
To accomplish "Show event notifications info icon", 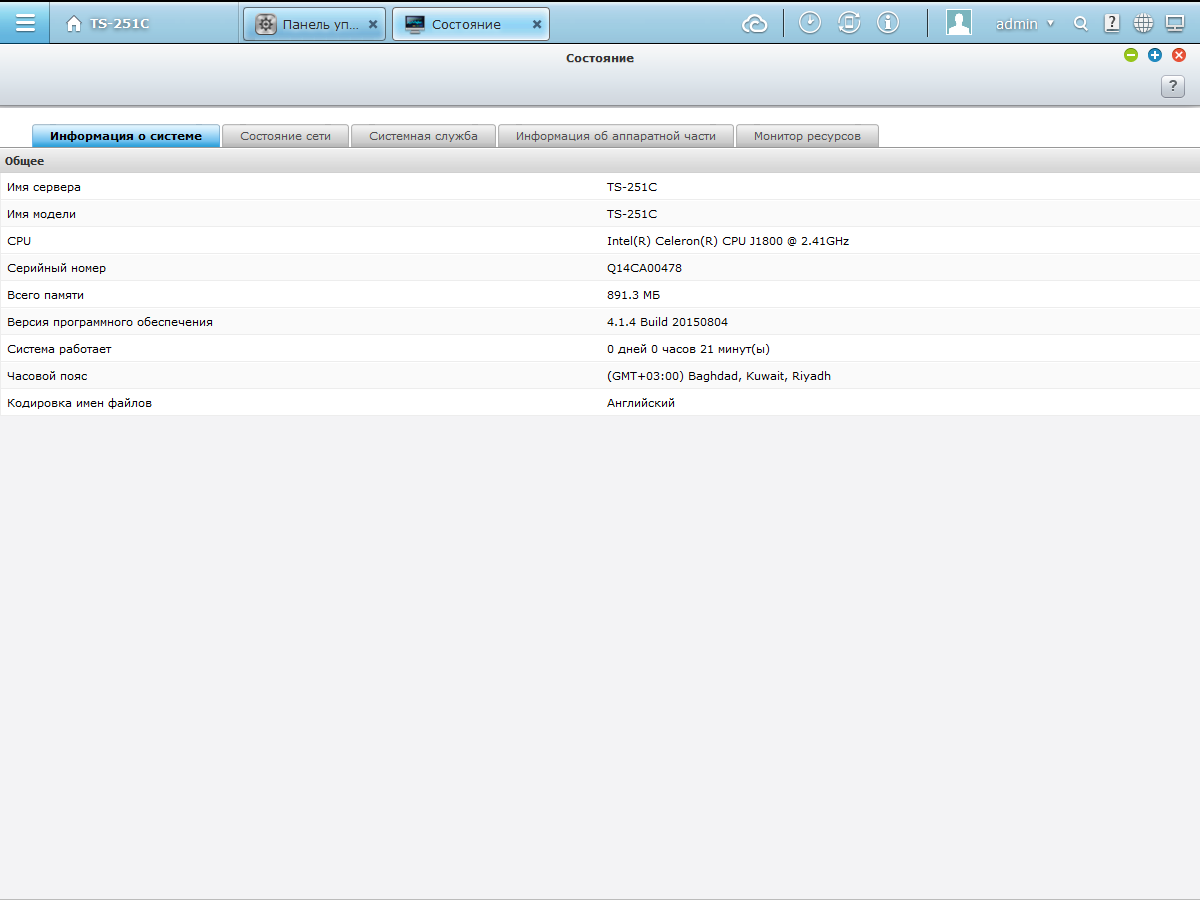I will (x=888, y=22).
